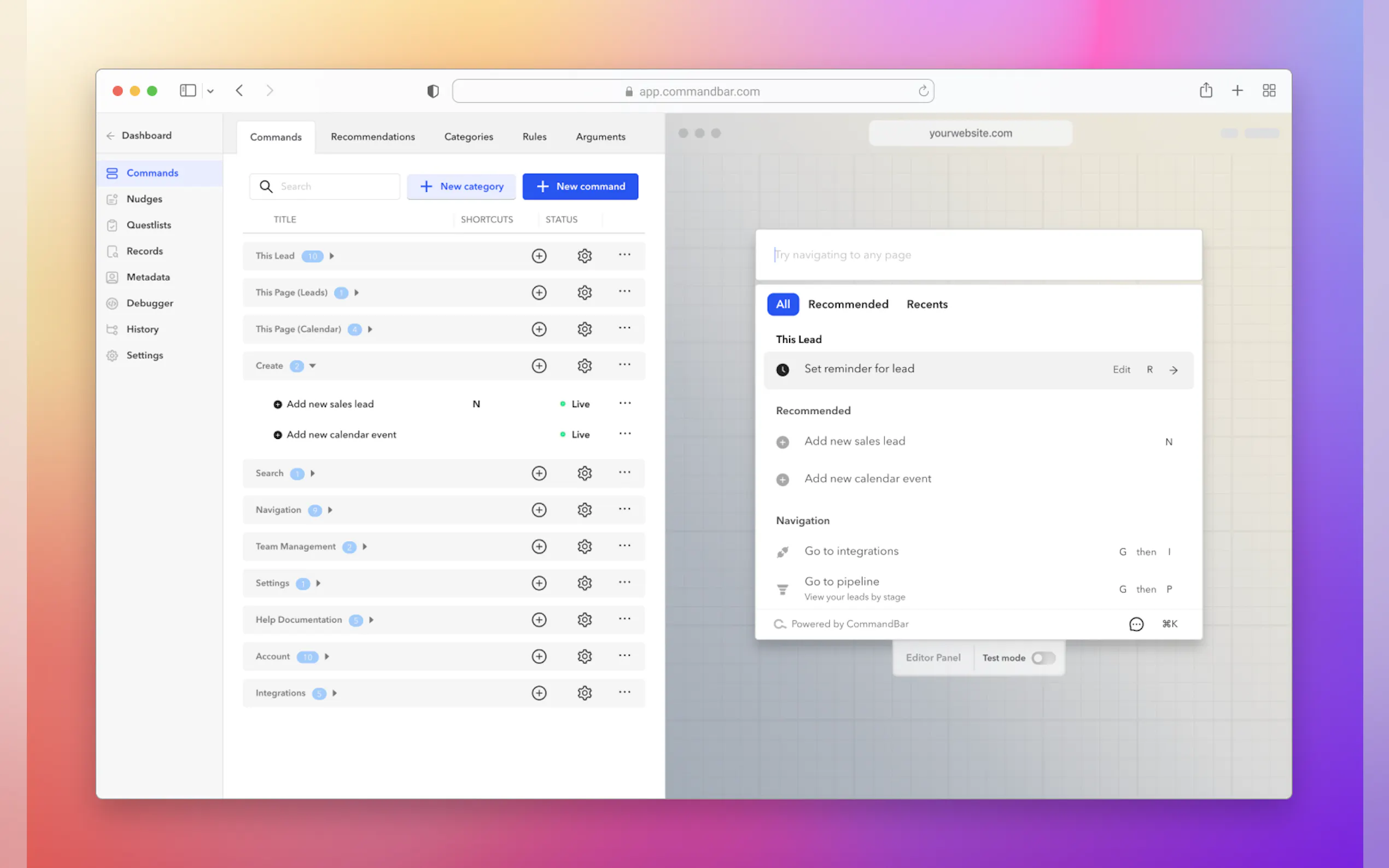Expand the This Page (Calendar) category
Screen dimensions: 1389x868
370,329
